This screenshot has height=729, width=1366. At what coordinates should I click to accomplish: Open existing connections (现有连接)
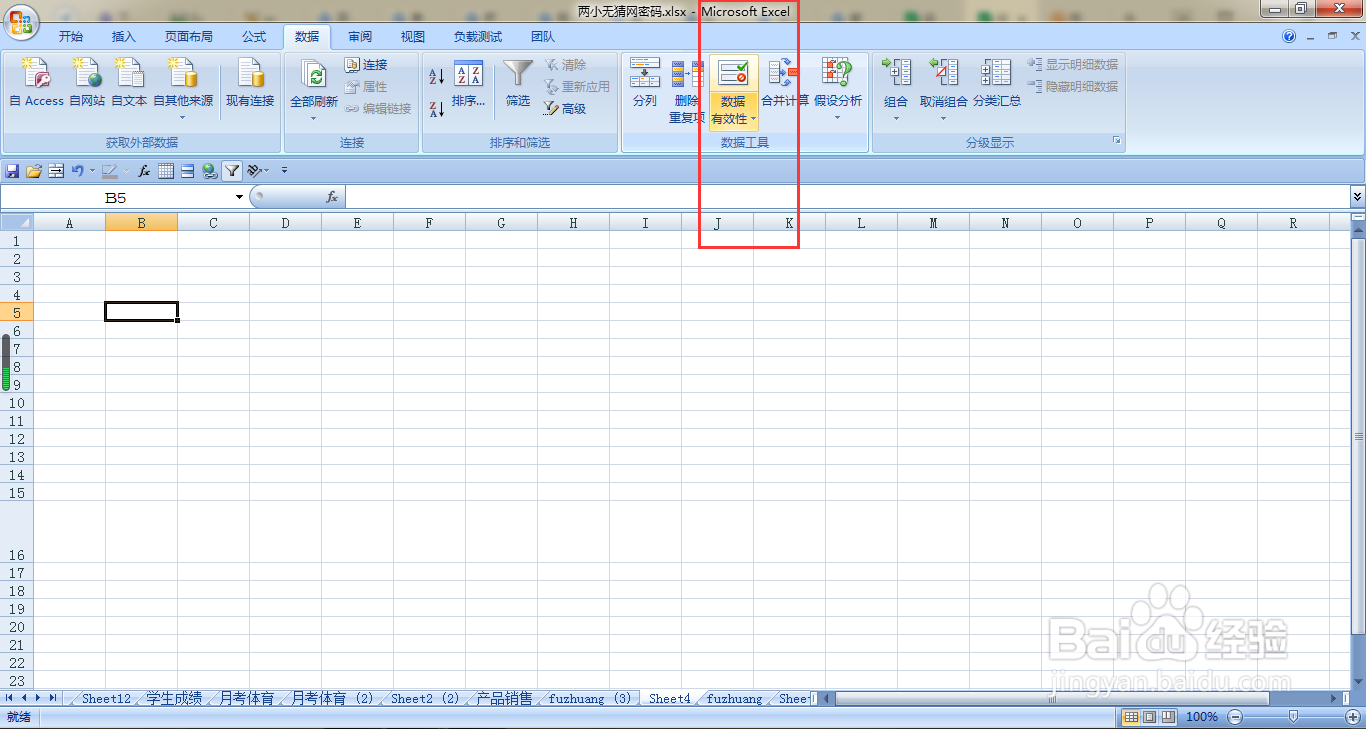[250, 83]
